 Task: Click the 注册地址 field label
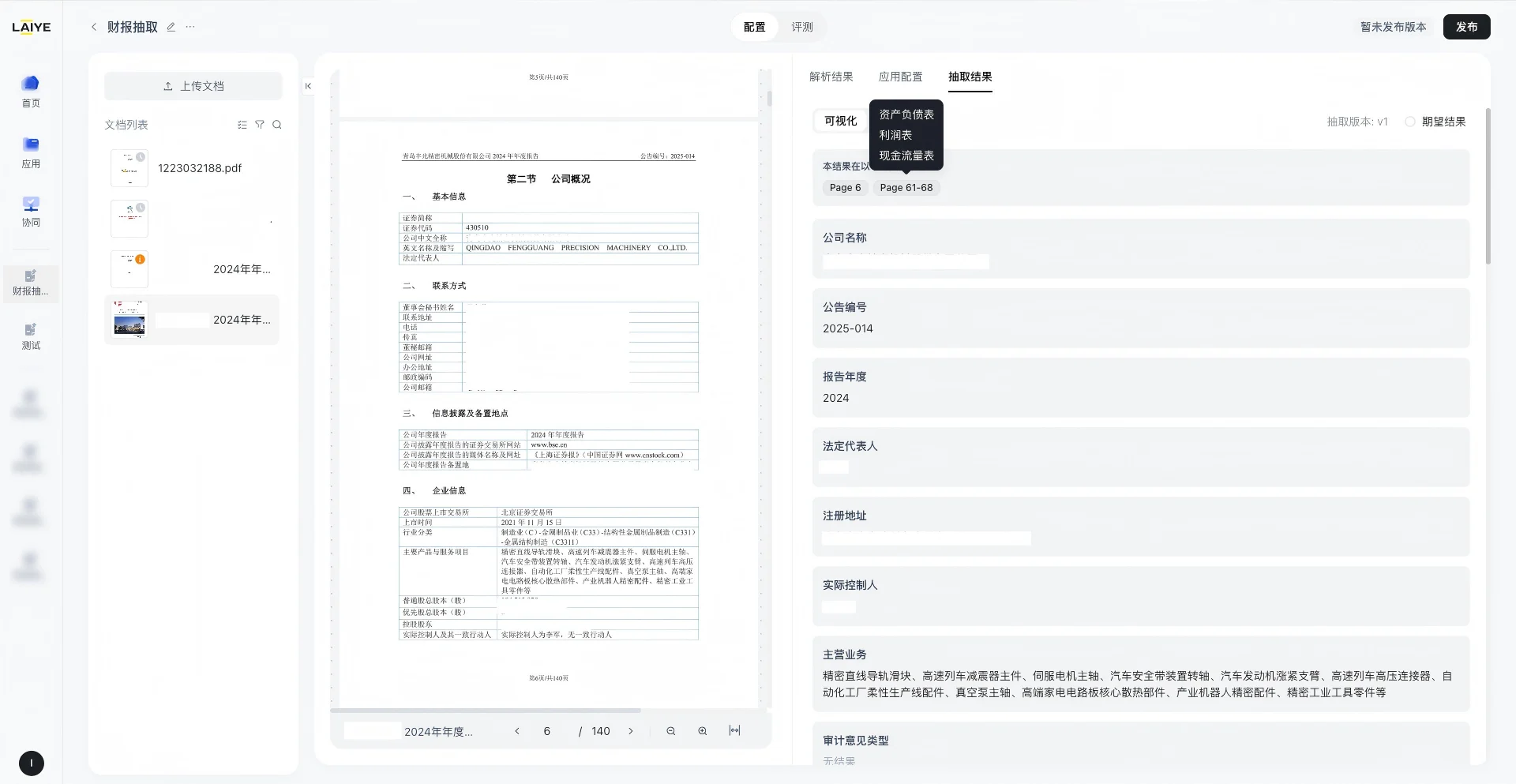[x=845, y=516]
